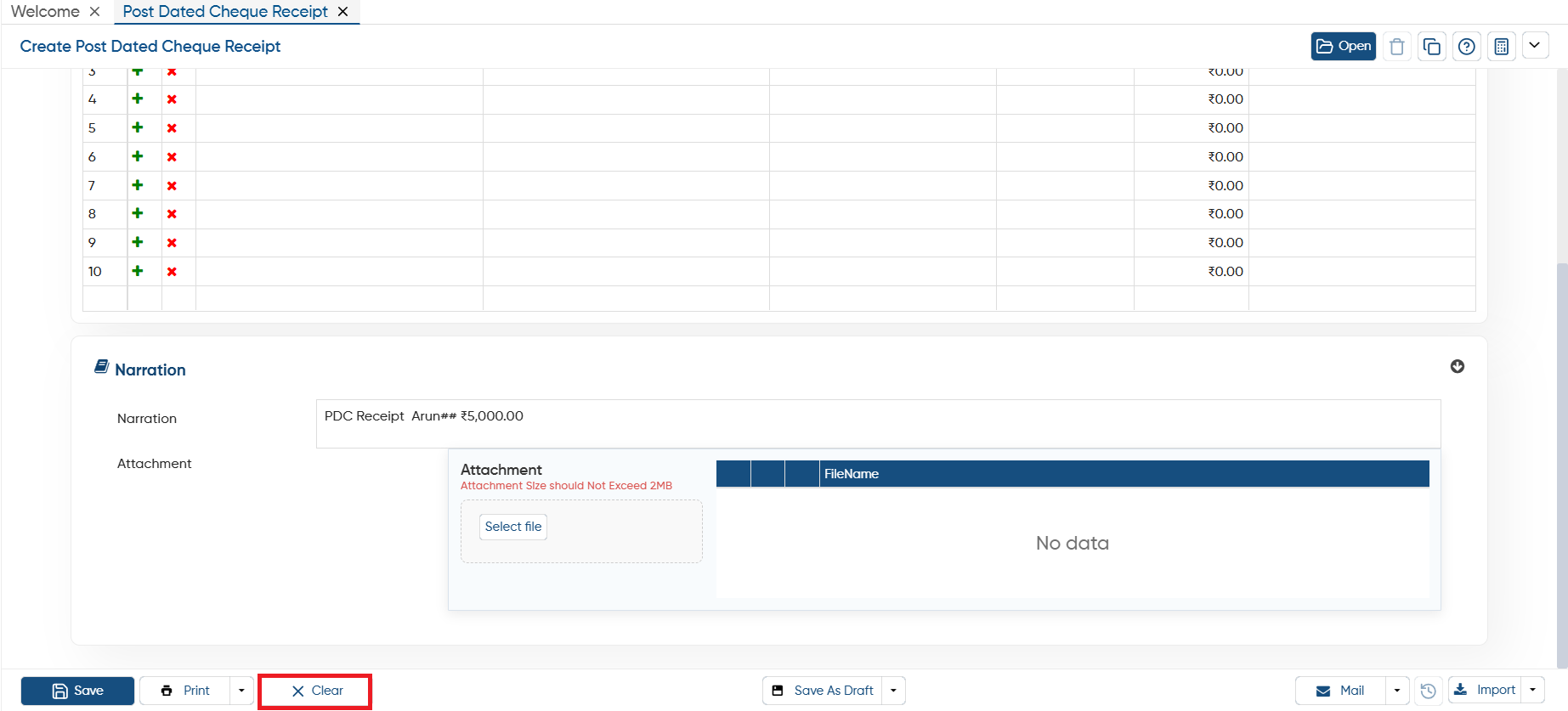1568x711 pixels.
Task: Delete row 6 with the red cross
Action: coord(172,157)
